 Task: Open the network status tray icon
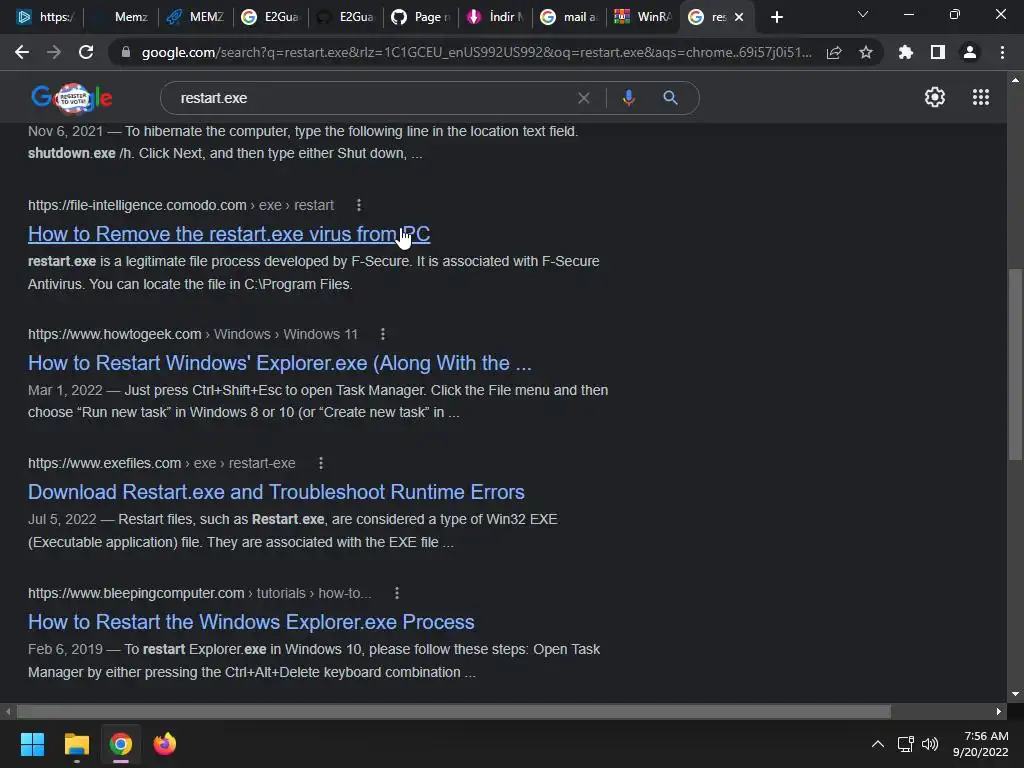pos(905,744)
